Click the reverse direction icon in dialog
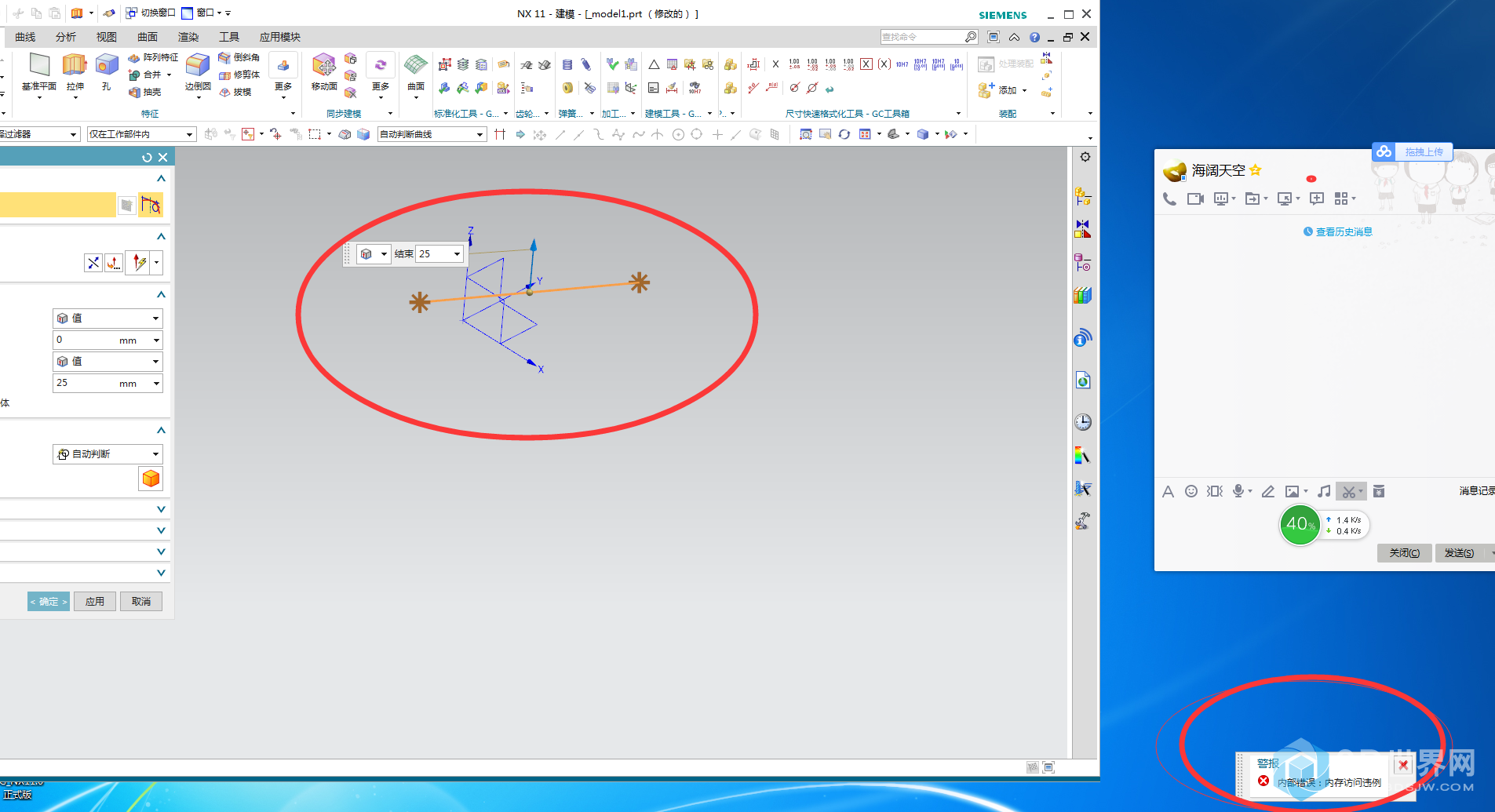Image resolution: width=1495 pixels, height=812 pixels. (93, 263)
